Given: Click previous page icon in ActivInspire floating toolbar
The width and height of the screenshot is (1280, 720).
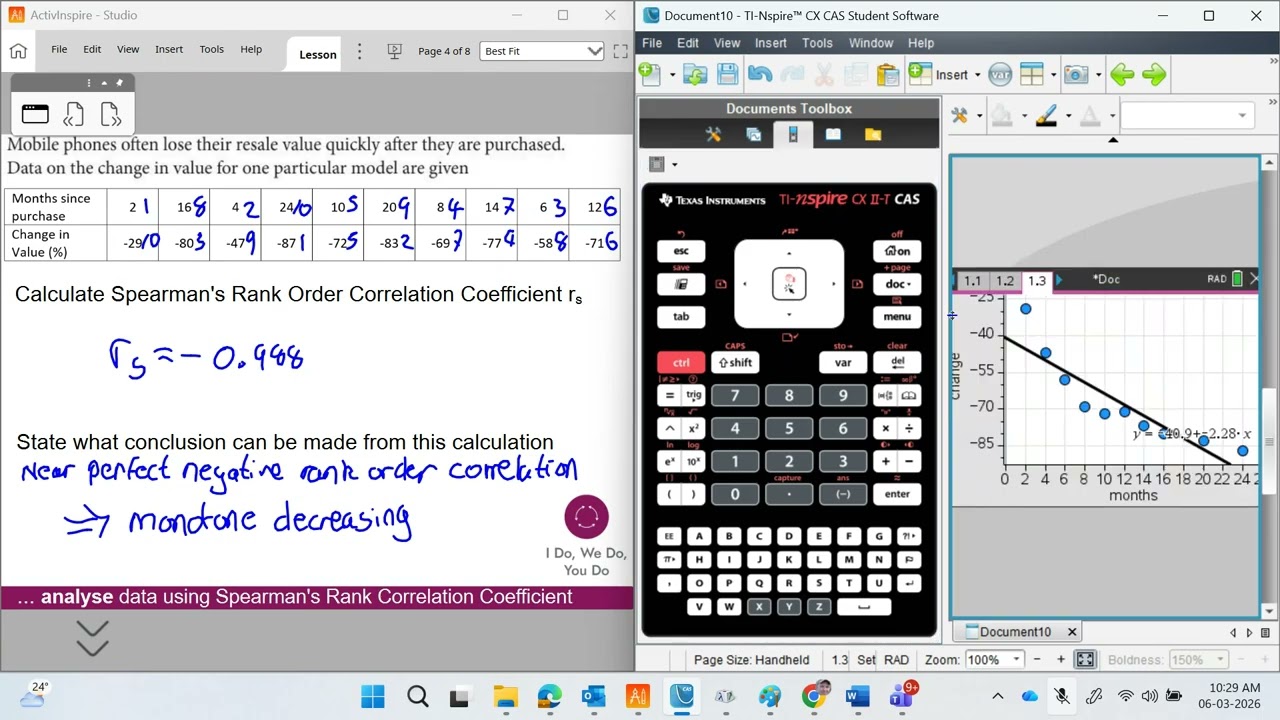Looking at the screenshot, I should point(74,114).
